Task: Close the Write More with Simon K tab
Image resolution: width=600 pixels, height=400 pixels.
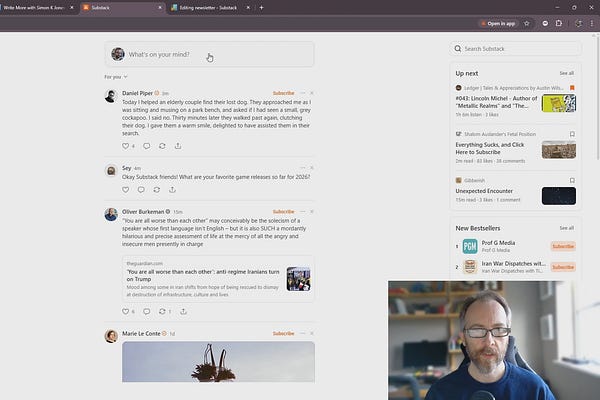Action: click(x=72, y=7)
